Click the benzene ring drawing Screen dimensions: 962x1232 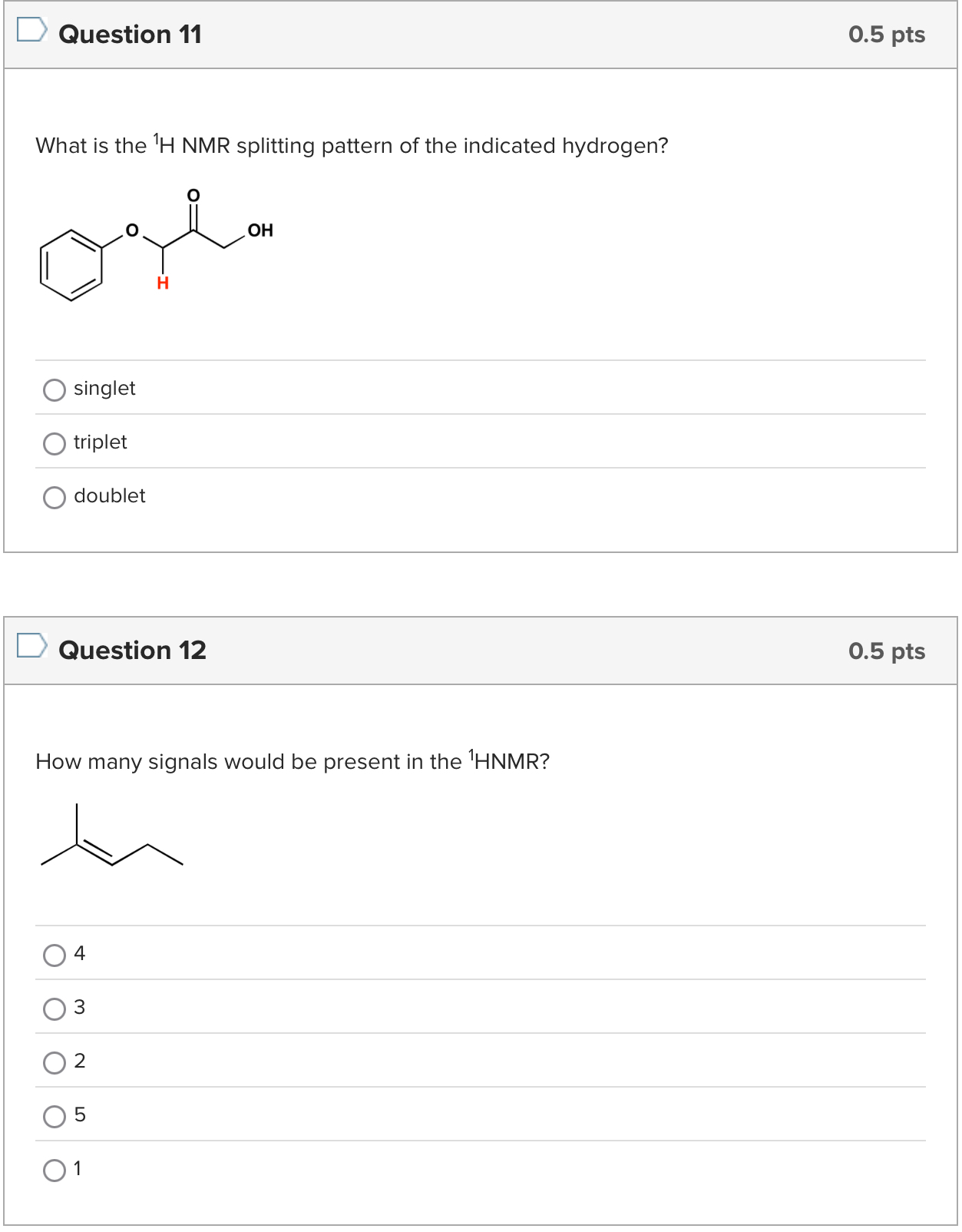[71, 264]
